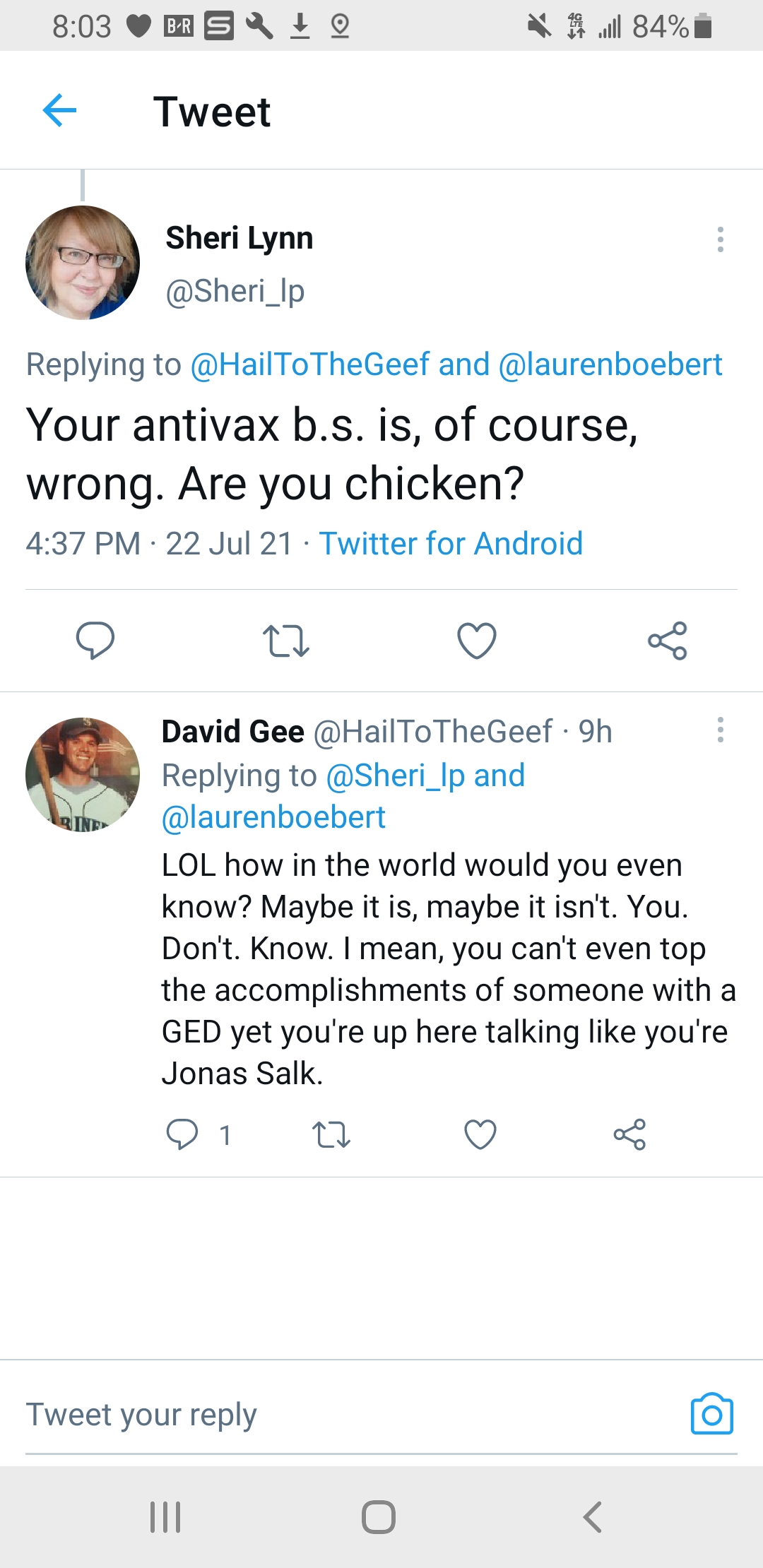Share David Gee's reply

coord(629,1134)
